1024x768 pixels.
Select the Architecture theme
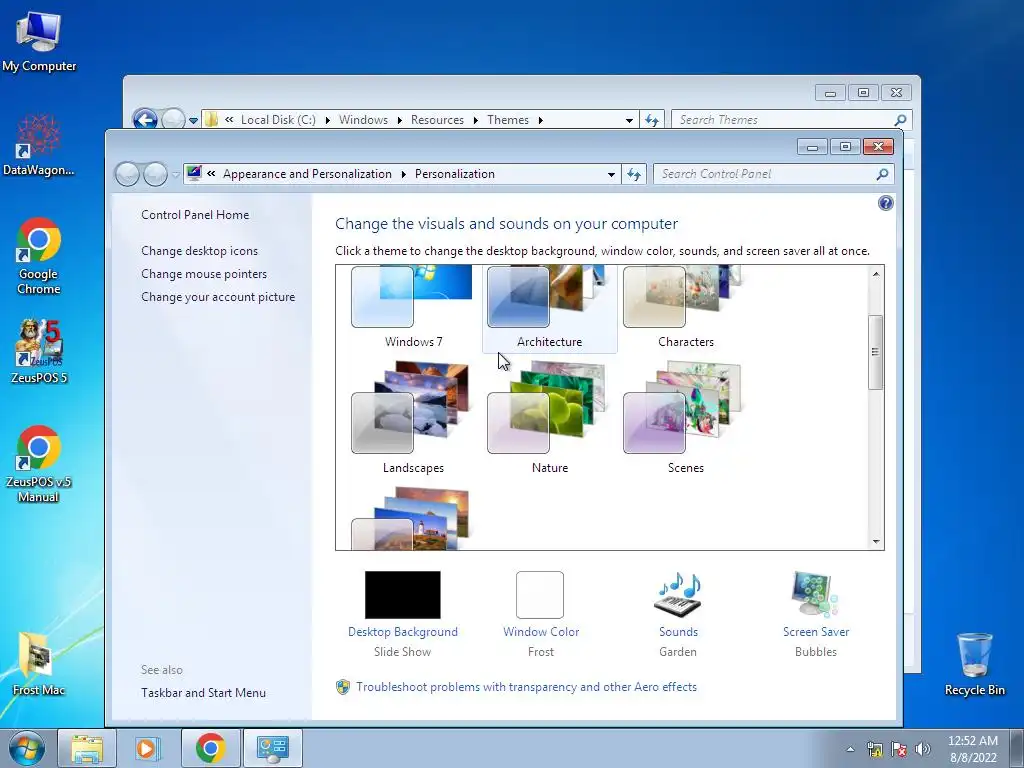[x=549, y=308]
